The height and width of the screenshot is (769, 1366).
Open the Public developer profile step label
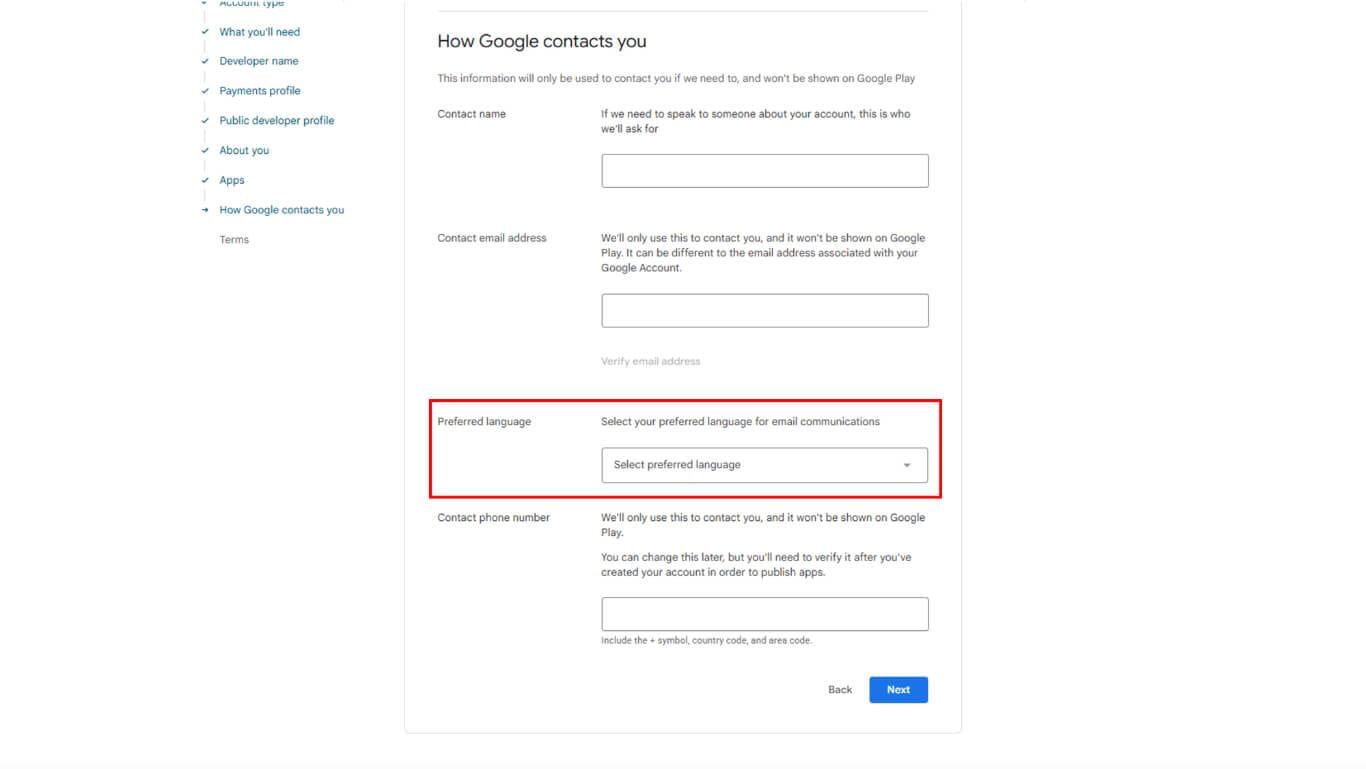277,121
